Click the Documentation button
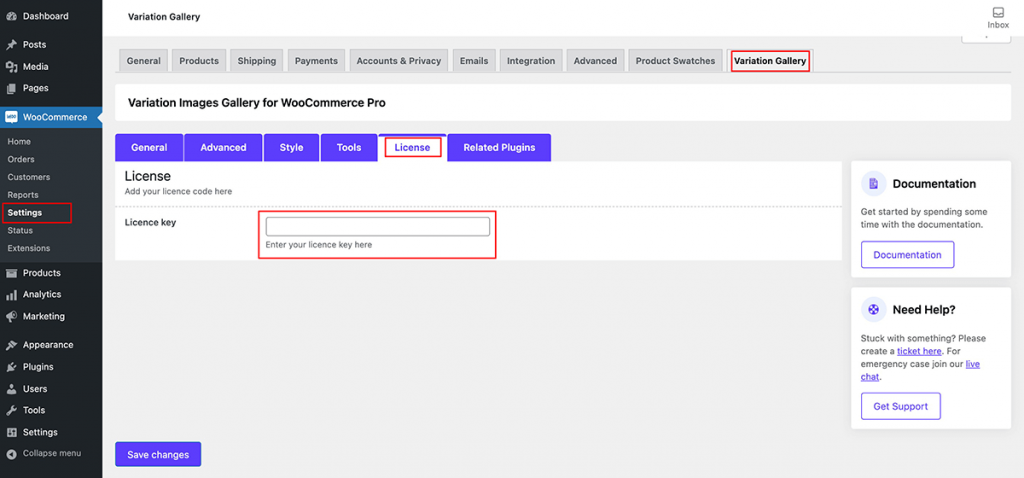Viewport: 1024px width, 478px height. pos(908,255)
